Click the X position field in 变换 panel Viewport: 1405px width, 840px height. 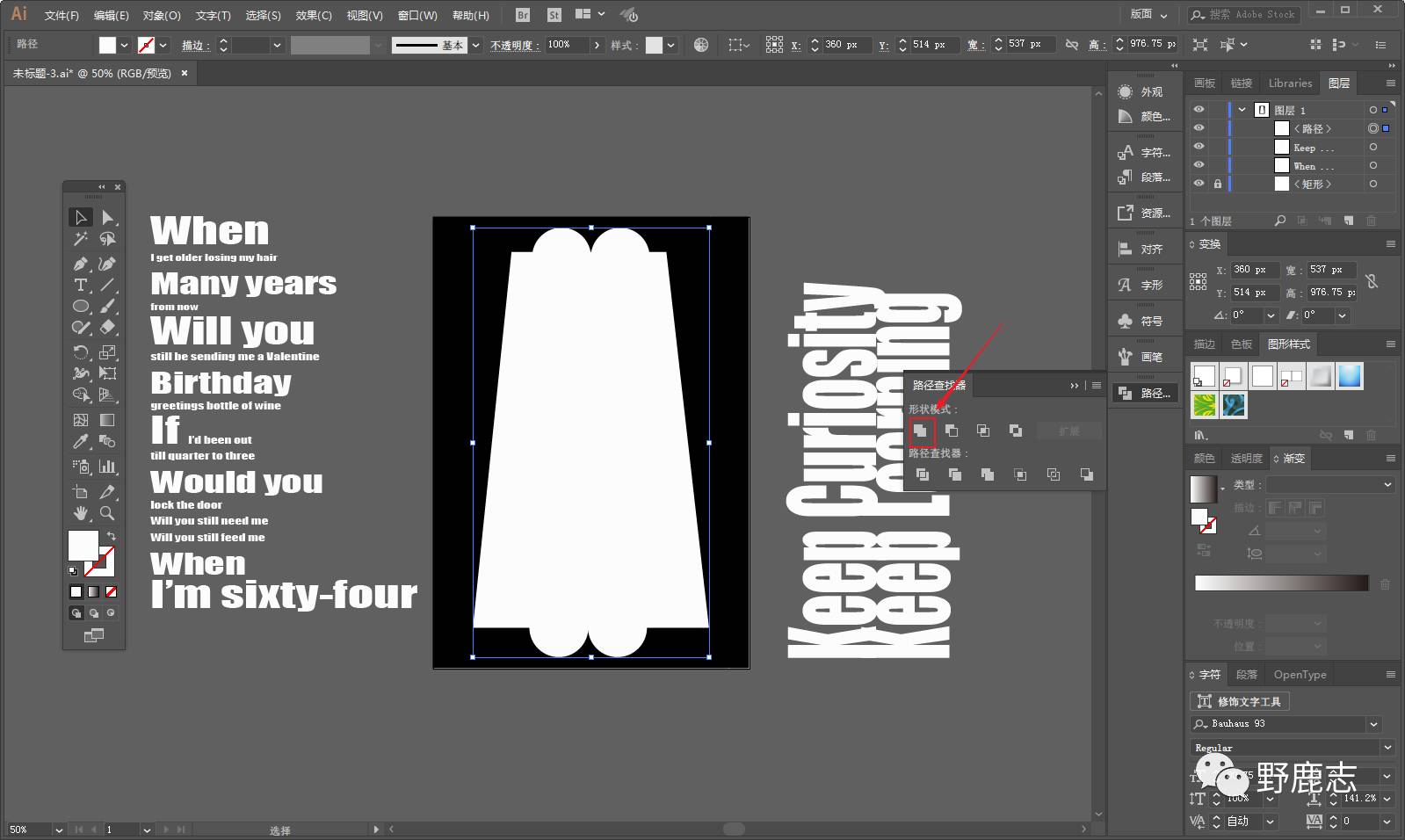[1253, 270]
